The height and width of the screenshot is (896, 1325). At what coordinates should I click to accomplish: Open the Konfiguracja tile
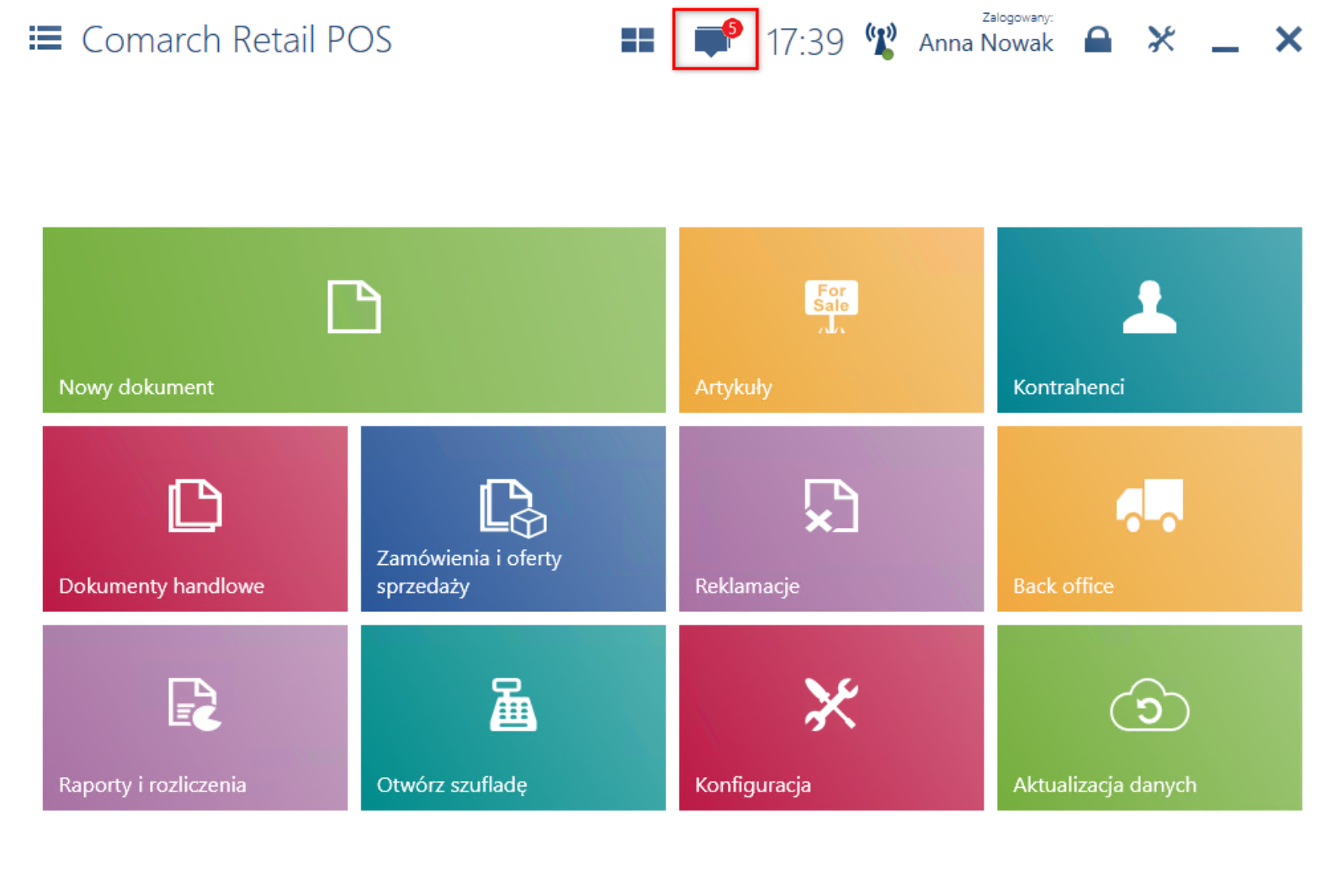(x=831, y=717)
